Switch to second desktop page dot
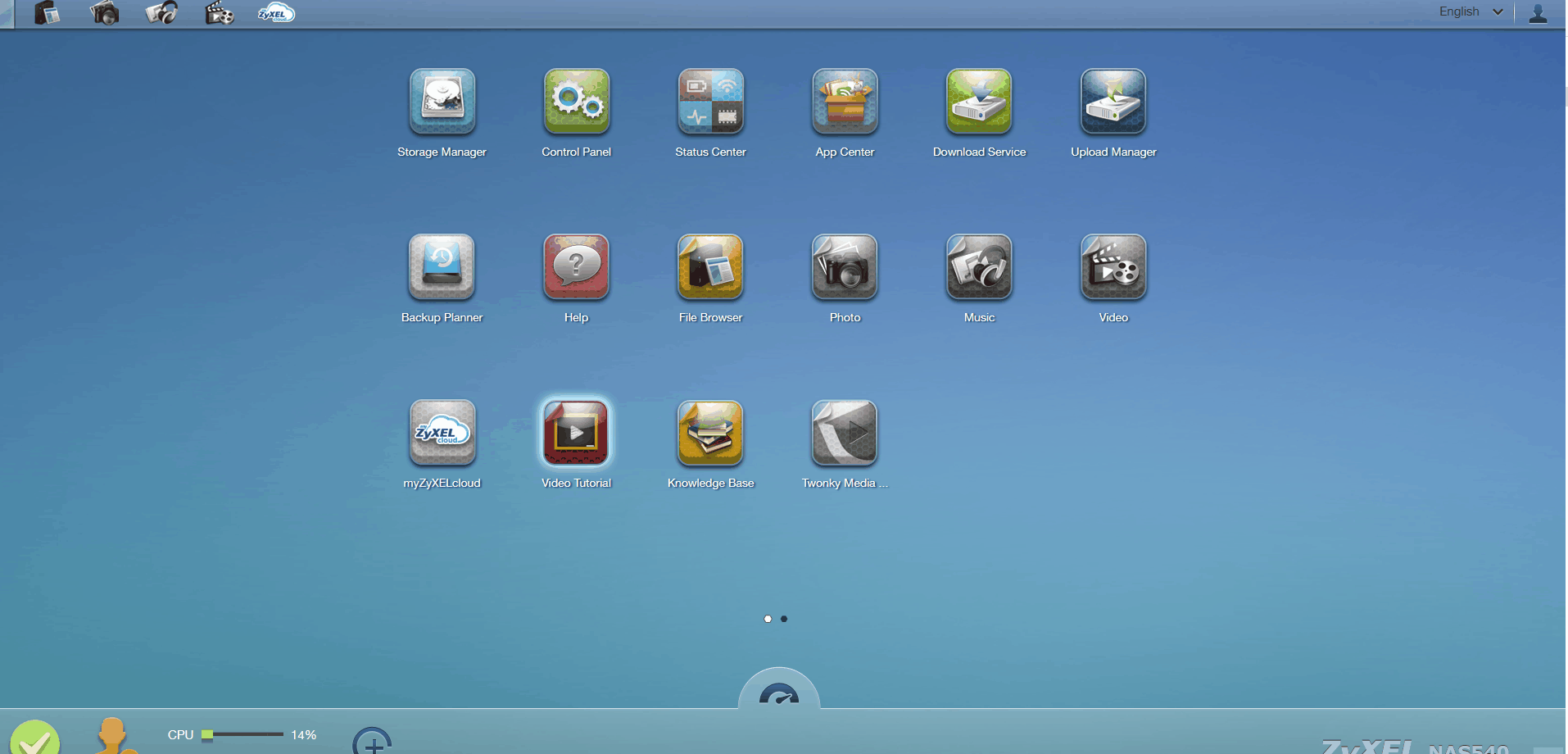 tap(784, 619)
